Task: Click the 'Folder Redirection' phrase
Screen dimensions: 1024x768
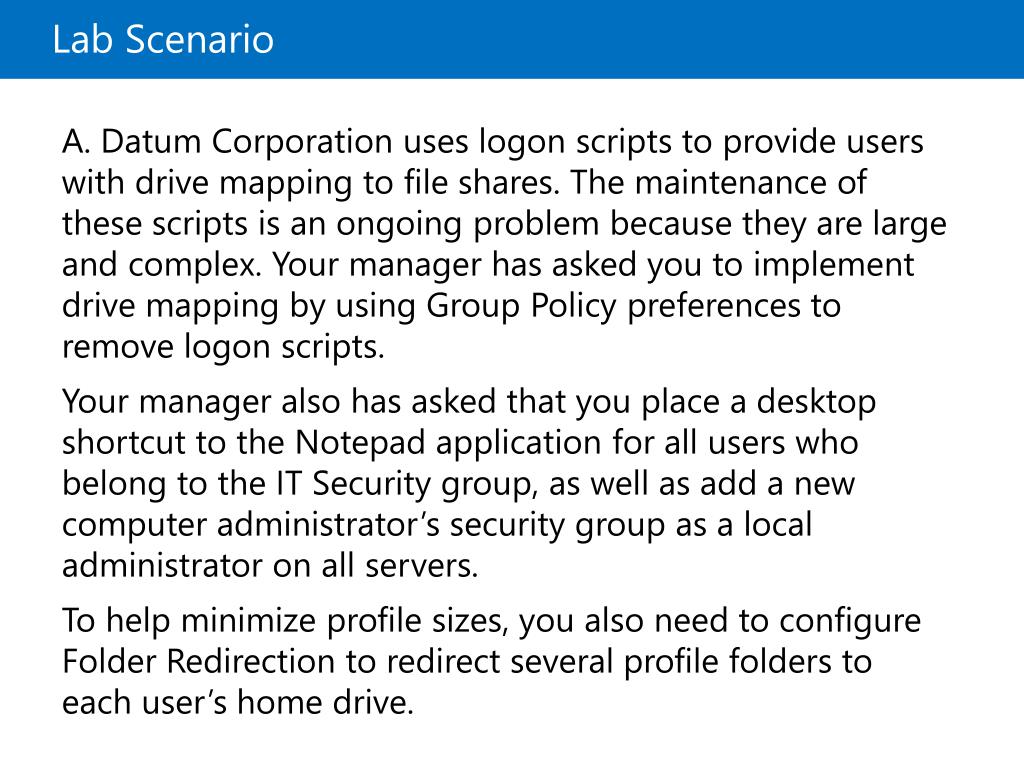Action: click(199, 662)
